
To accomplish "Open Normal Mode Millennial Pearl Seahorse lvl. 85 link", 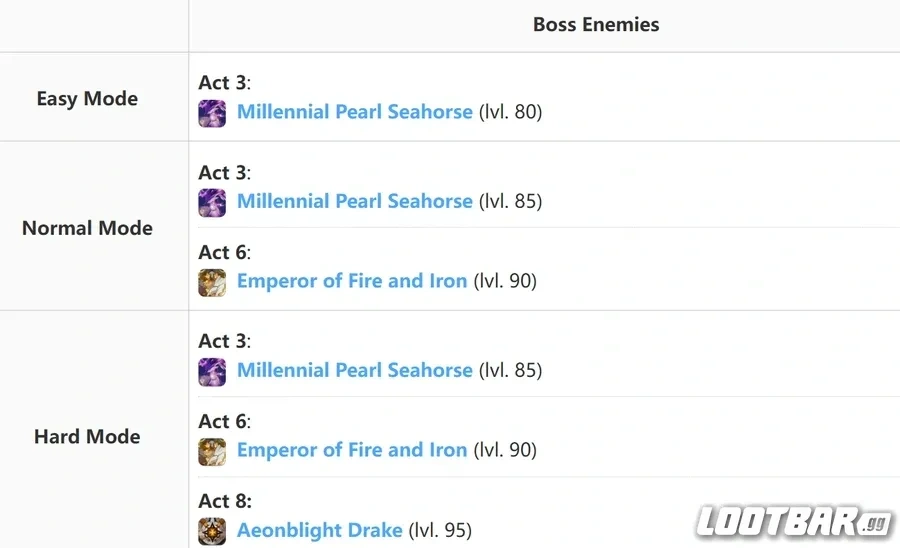I will [x=355, y=201].
